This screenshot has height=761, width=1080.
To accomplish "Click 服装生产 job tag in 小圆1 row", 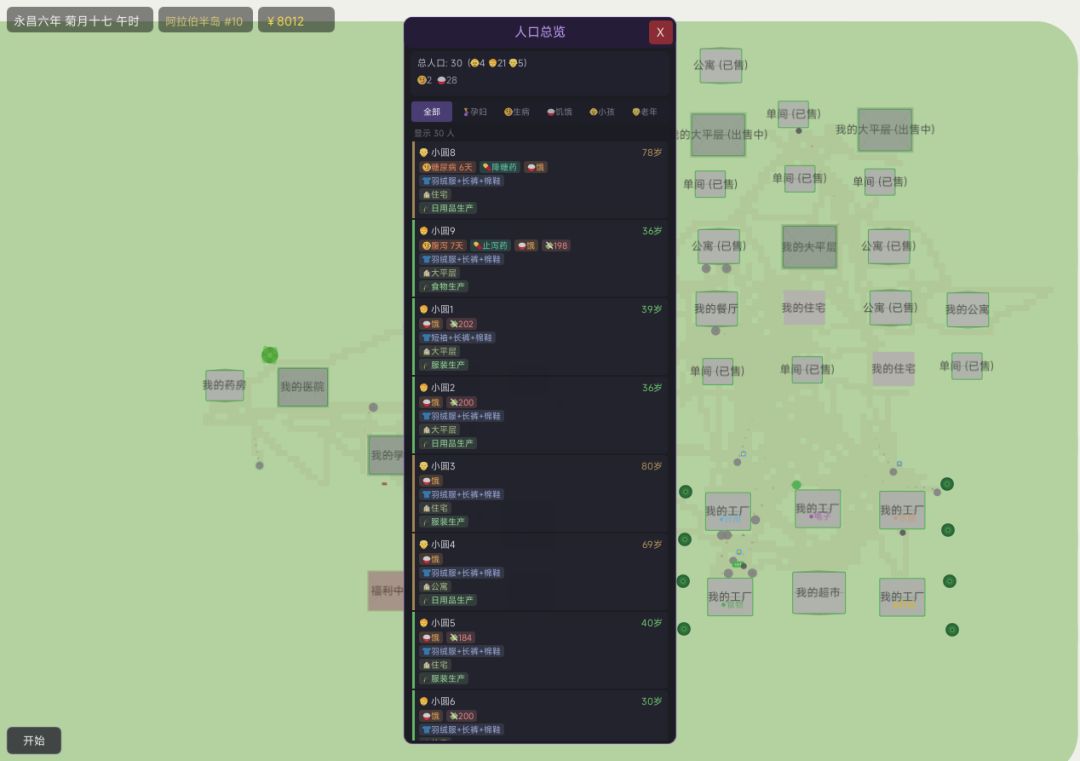I will (x=444, y=365).
